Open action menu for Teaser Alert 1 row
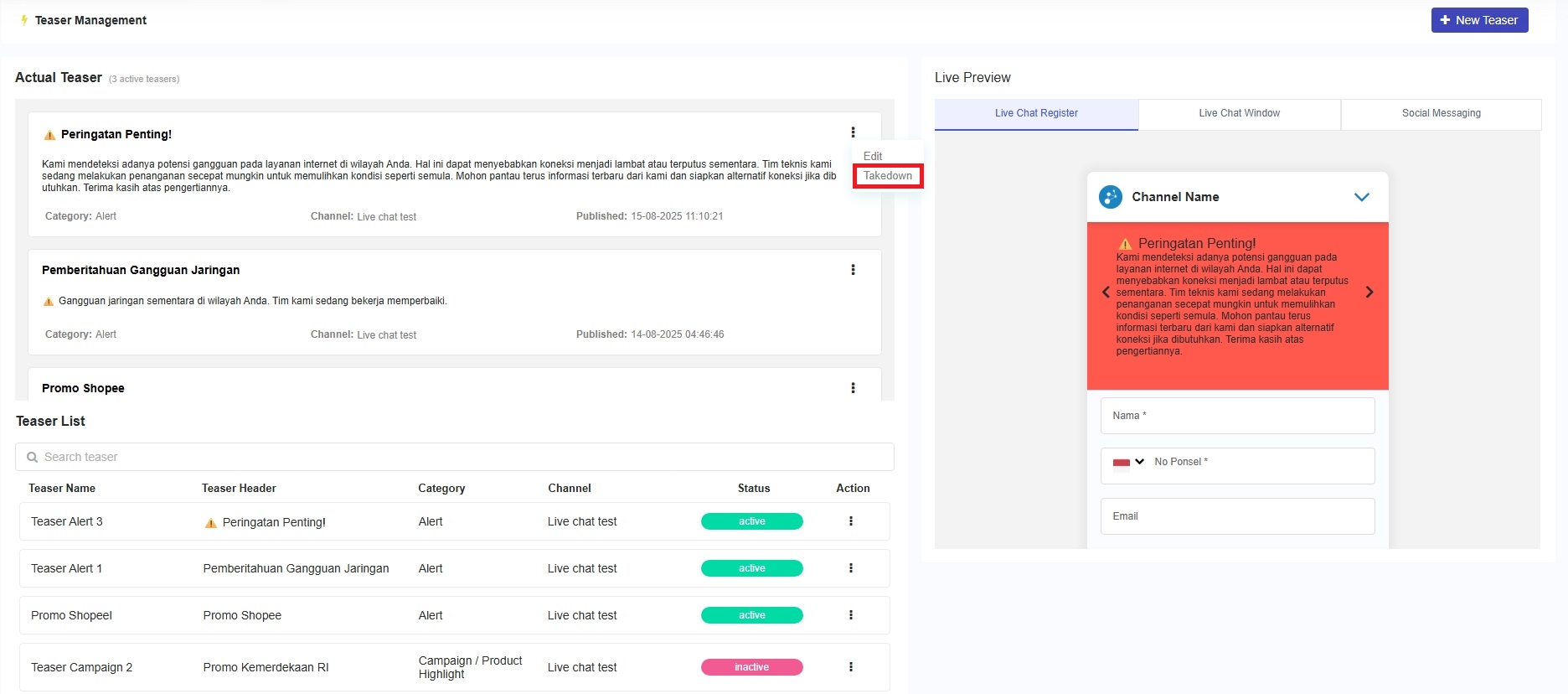This screenshot has width=1568, height=694. pyautogui.click(x=851, y=568)
